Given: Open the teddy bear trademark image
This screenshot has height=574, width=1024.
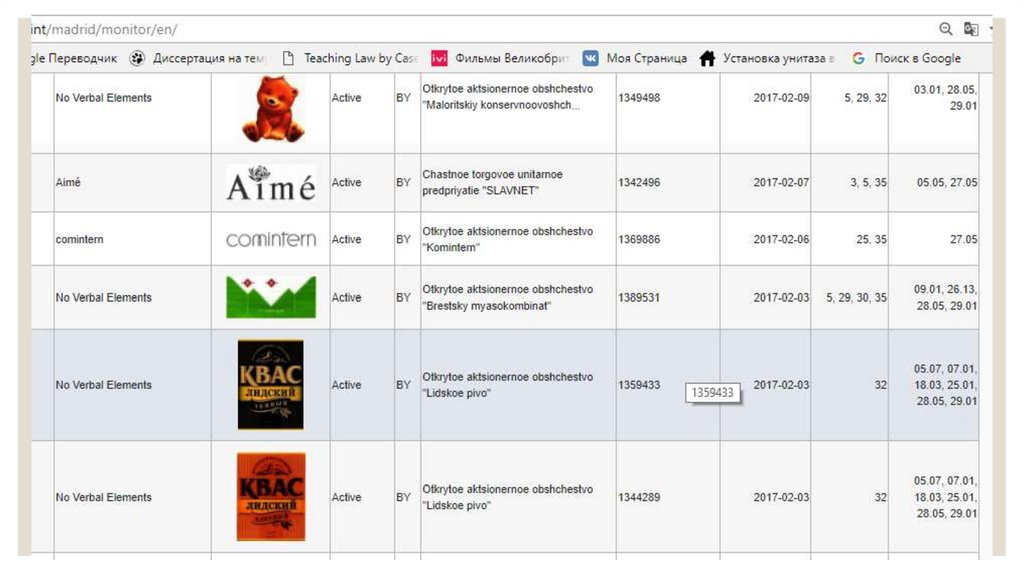Looking at the screenshot, I should click(x=272, y=108).
